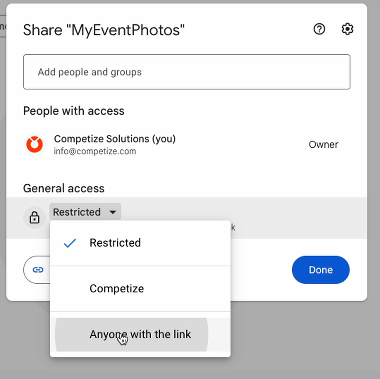
Task: Click the Owner role label
Action: (323, 145)
